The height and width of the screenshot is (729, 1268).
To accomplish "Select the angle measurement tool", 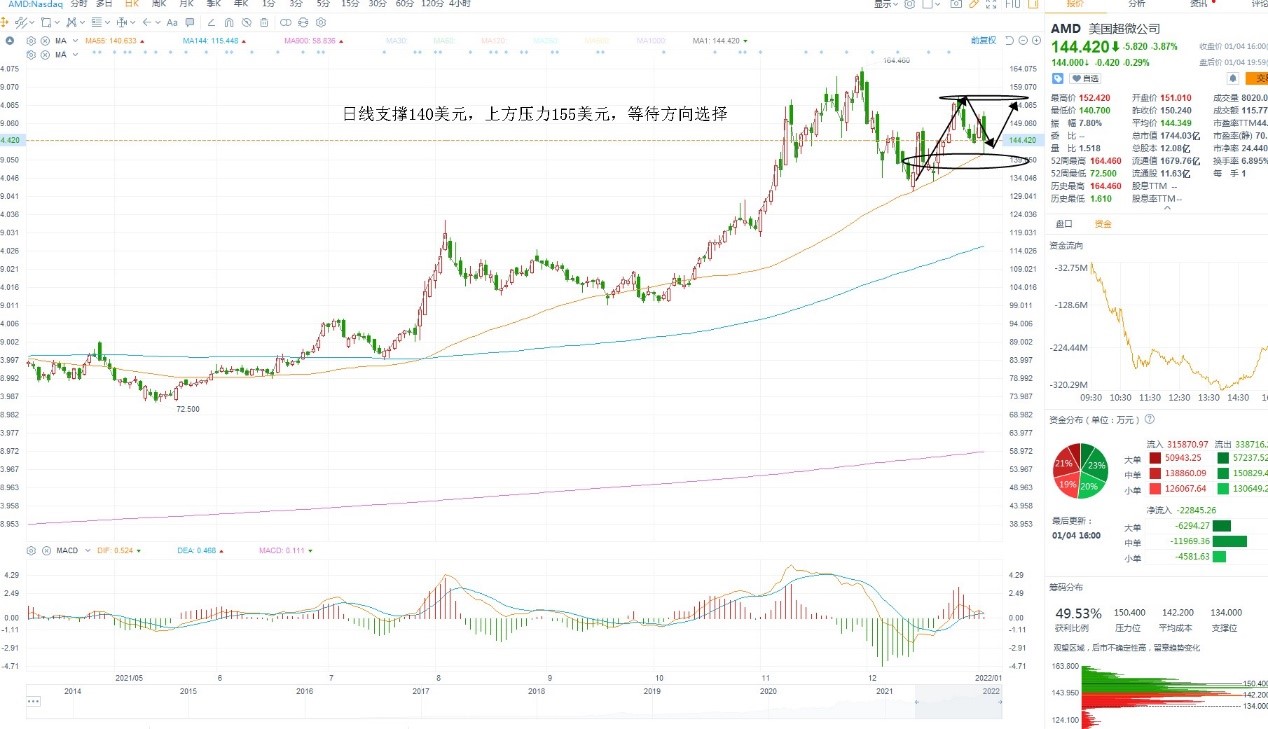I will (211, 22).
